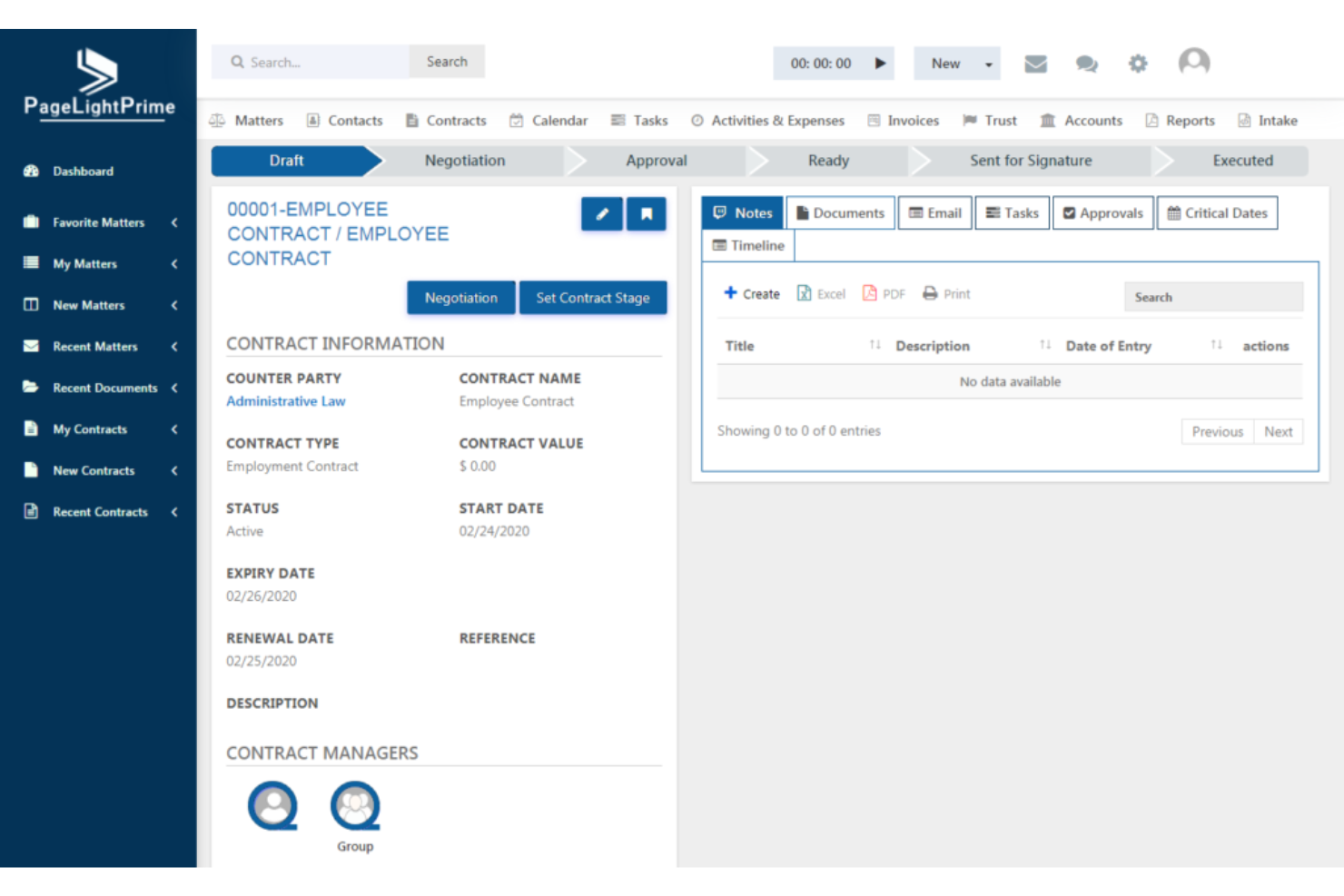This screenshot has height=896, width=1344.
Task: Switch to the Critical Dates tab
Action: coord(1218,212)
